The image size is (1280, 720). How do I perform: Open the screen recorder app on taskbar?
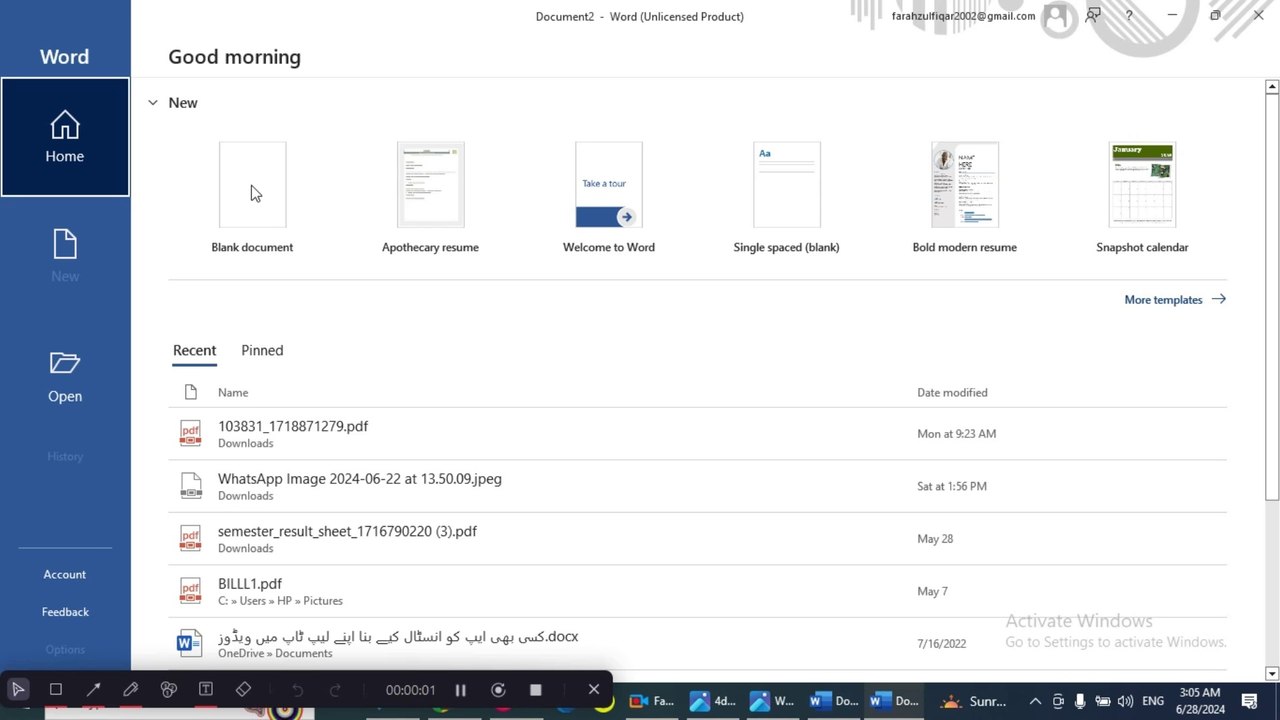[x=651, y=701]
